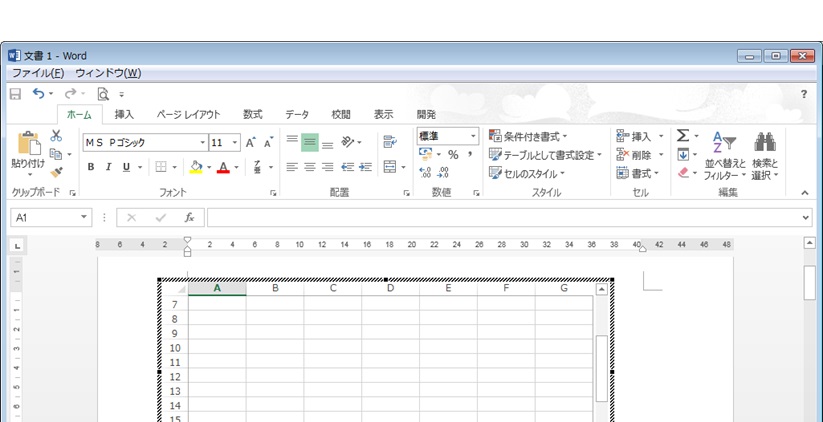The height and width of the screenshot is (422, 823).
Task: Apply red font color A
Action: tap(223, 167)
